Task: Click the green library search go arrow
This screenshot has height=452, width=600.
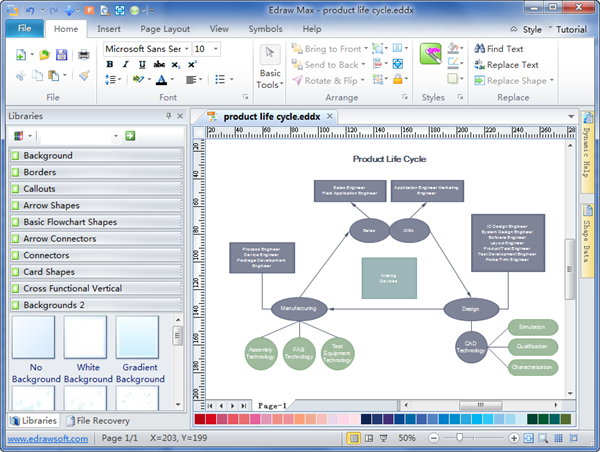Action: 130,135
